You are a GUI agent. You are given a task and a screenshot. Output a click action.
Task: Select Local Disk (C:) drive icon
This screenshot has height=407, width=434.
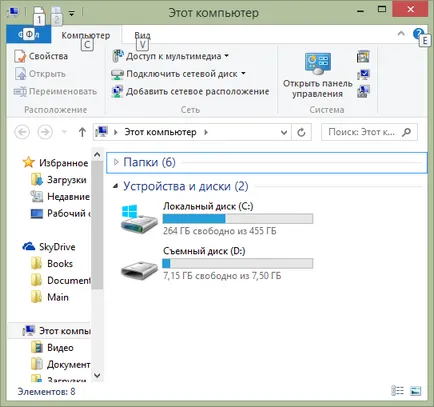(x=139, y=219)
